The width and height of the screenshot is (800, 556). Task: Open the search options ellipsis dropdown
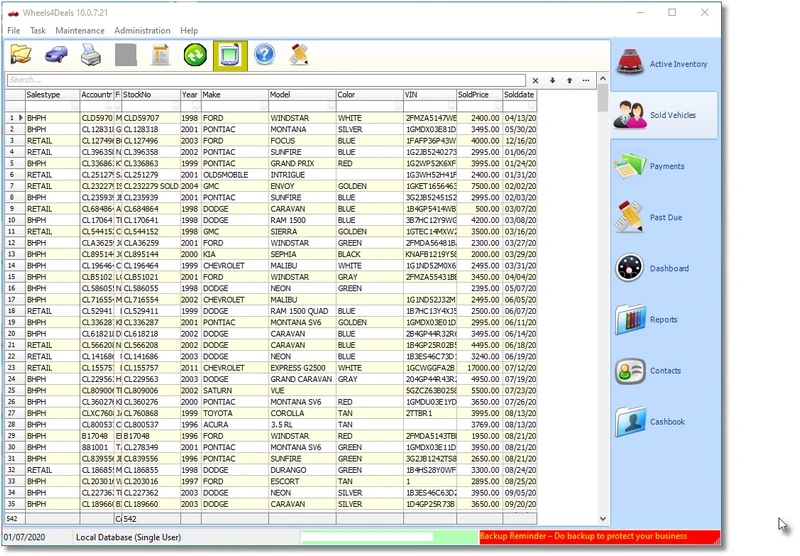tap(586, 80)
